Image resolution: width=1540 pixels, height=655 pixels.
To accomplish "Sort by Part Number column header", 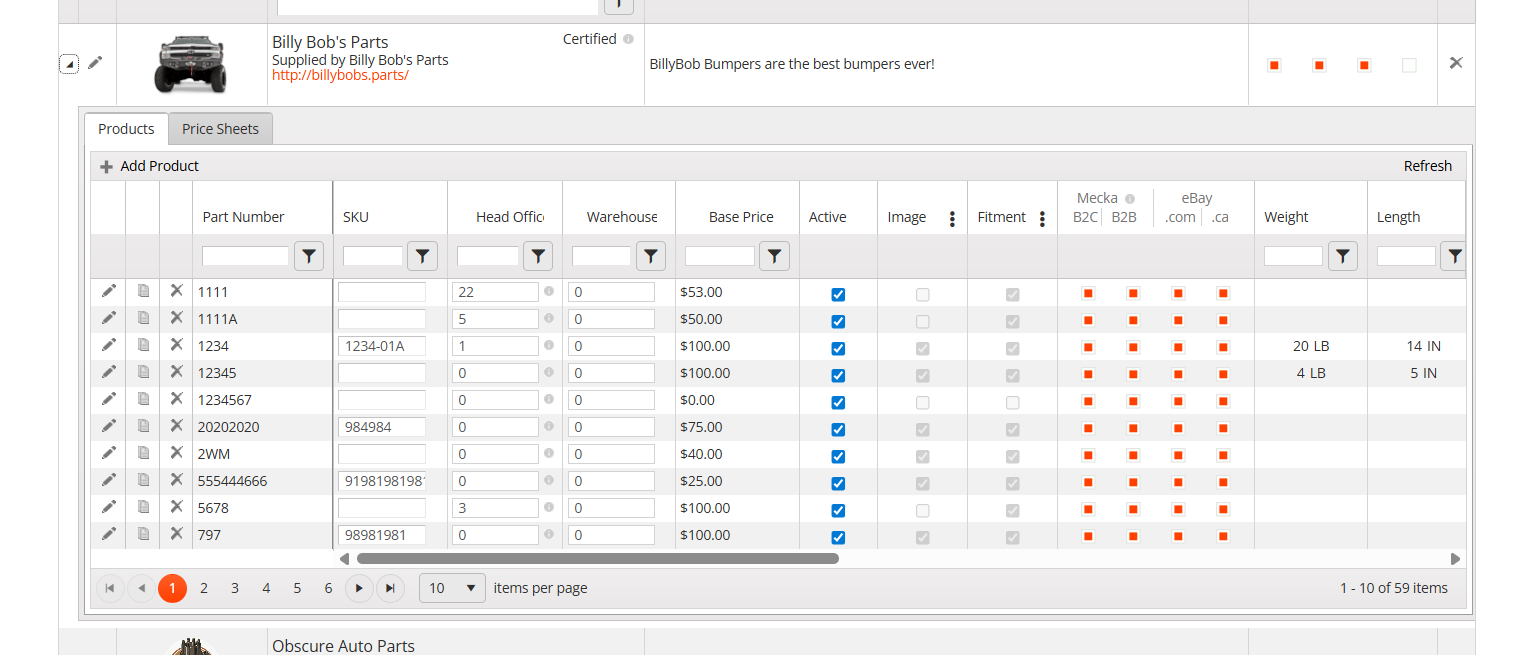I will [243, 217].
